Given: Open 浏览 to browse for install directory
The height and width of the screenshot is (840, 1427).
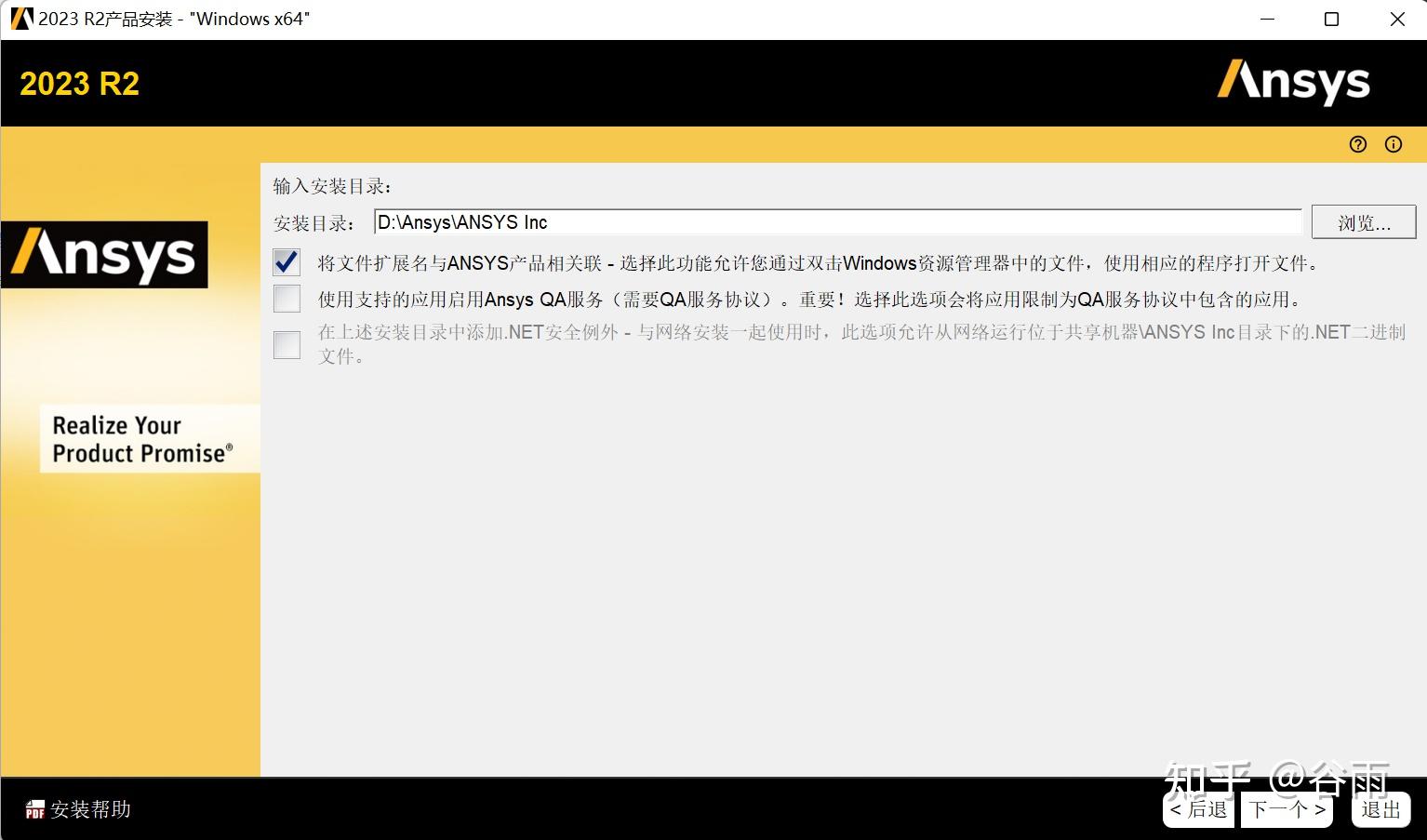Looking at the screenshot, I should click(1363, 222).
